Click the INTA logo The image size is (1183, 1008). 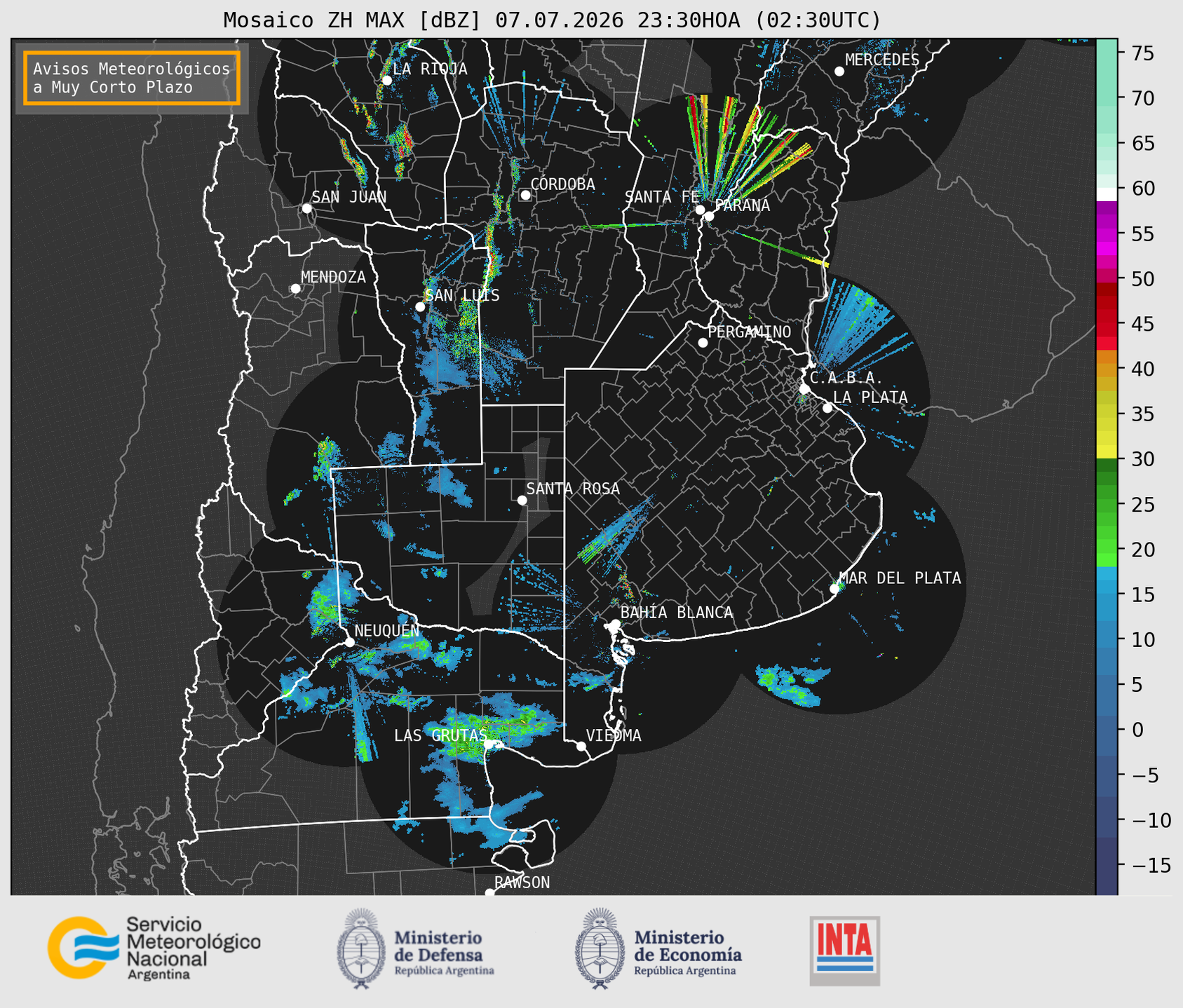pyautogui.click(x=845, y=951)
